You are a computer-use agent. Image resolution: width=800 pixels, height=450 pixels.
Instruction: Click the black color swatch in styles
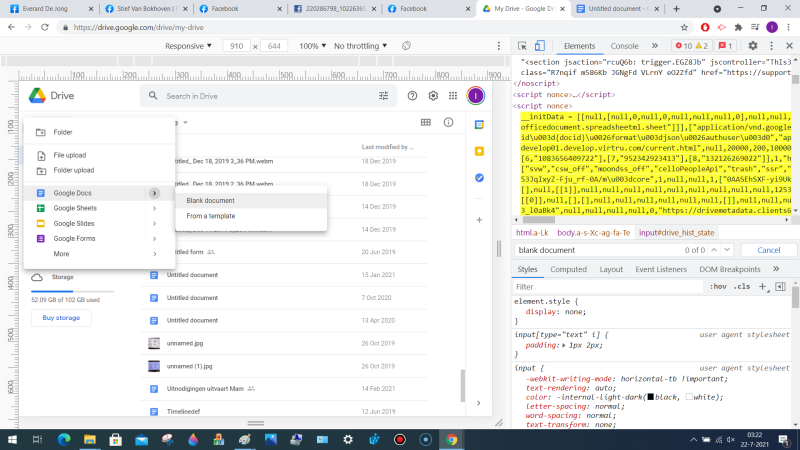[650, 395]
